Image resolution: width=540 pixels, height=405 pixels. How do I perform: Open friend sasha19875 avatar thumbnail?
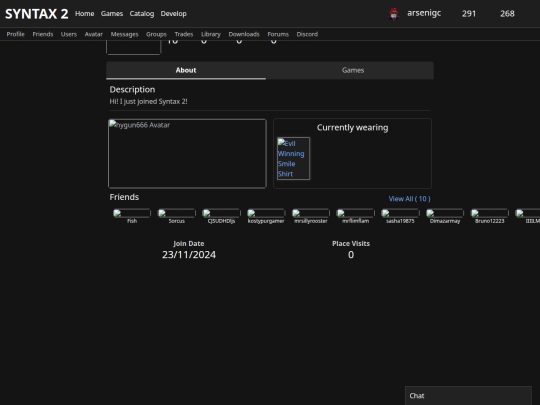pos(400,213)
